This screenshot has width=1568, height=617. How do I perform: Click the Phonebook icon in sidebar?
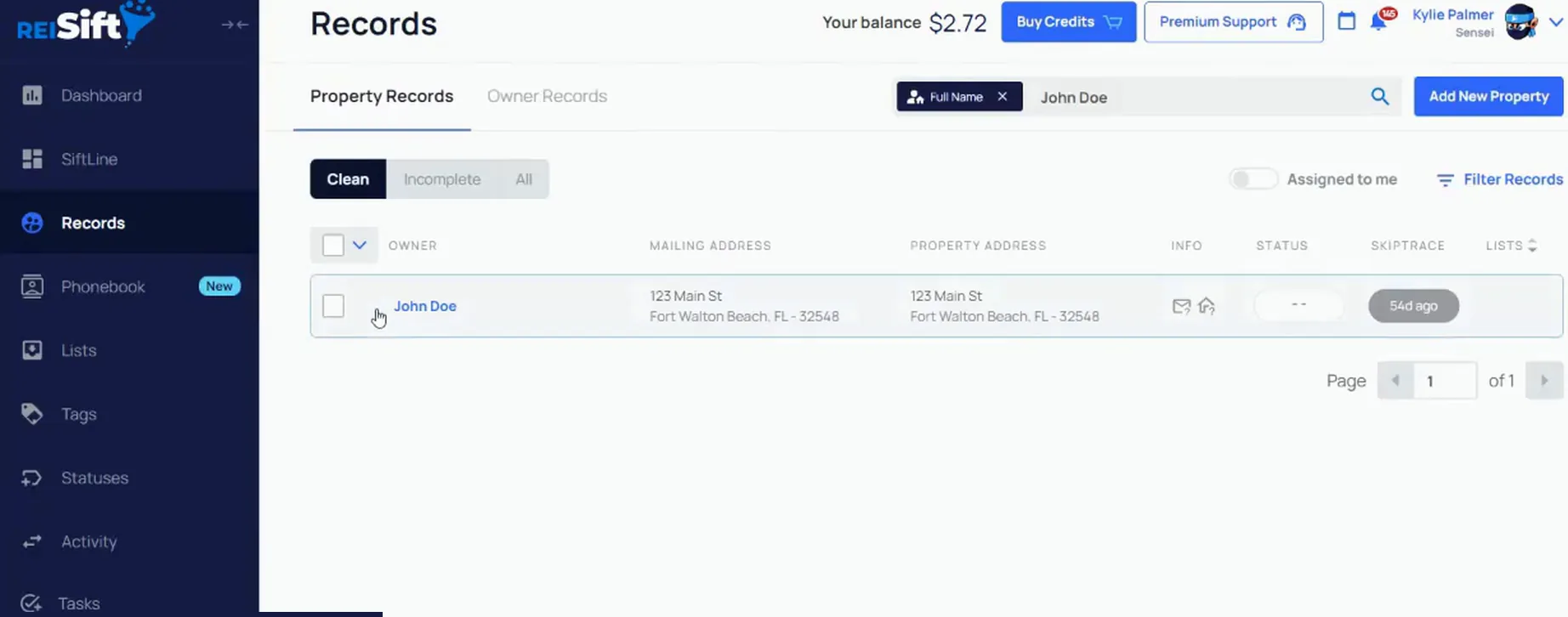32,286
